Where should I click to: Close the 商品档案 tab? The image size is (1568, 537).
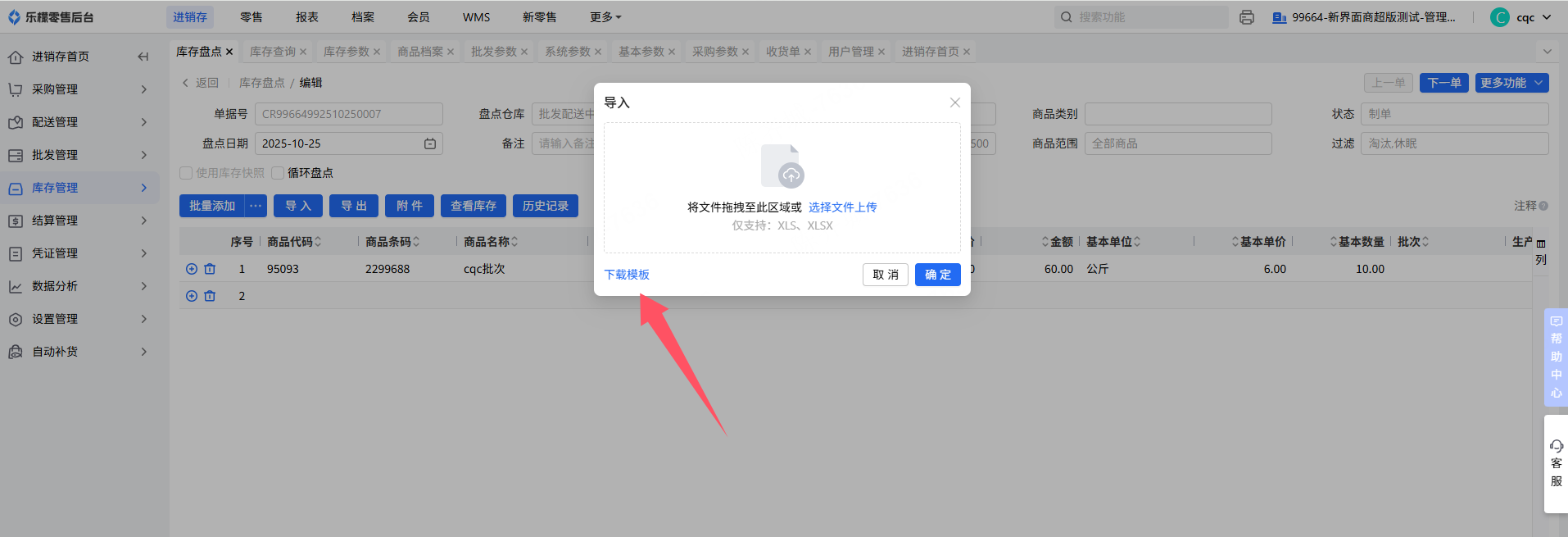click(x=451, y=52)
